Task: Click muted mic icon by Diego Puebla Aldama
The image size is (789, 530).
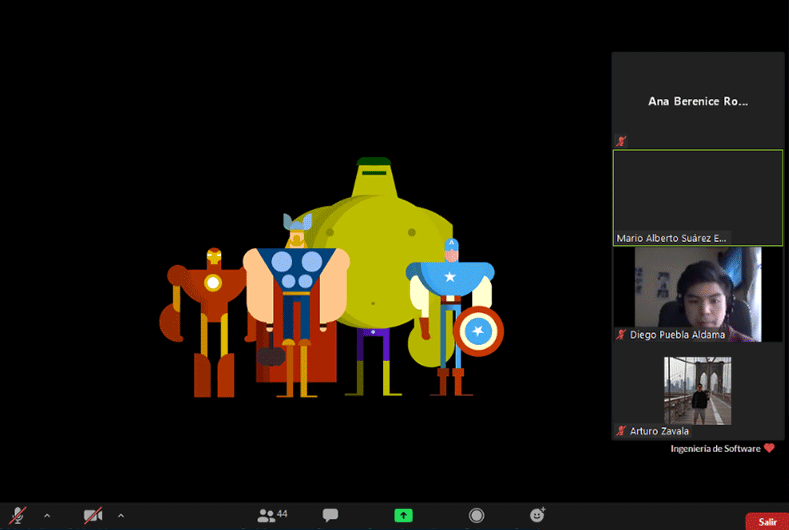Action: point(621,335)
